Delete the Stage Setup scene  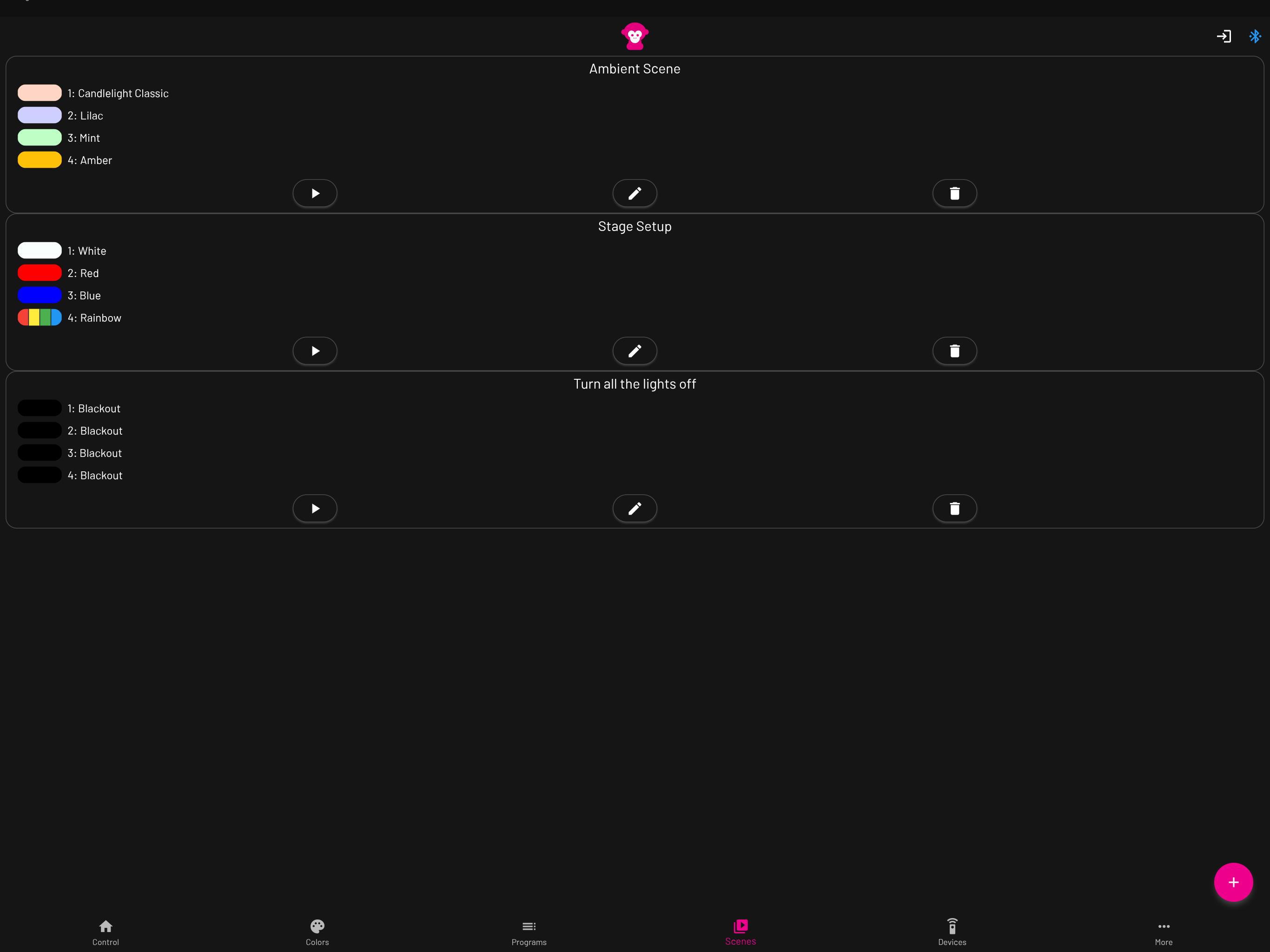coord(955,350)
